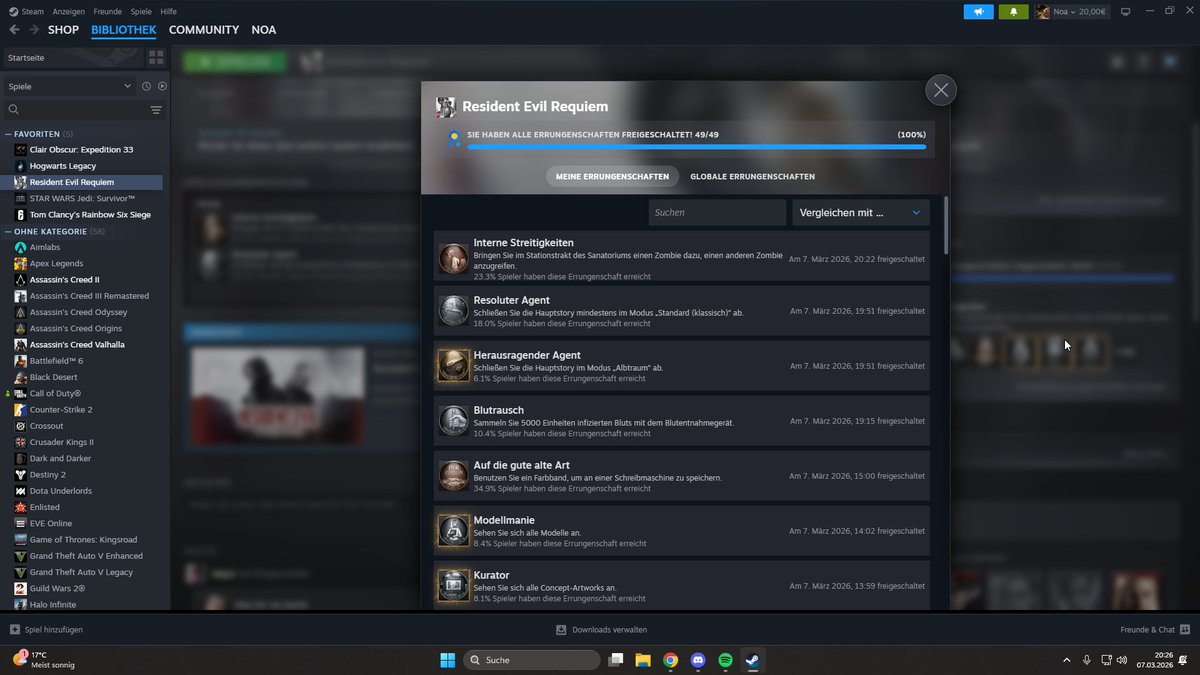This screenshot has height=675, width=1200.
Task: Open the Hilfe menu
Action: tap(169, 11)
